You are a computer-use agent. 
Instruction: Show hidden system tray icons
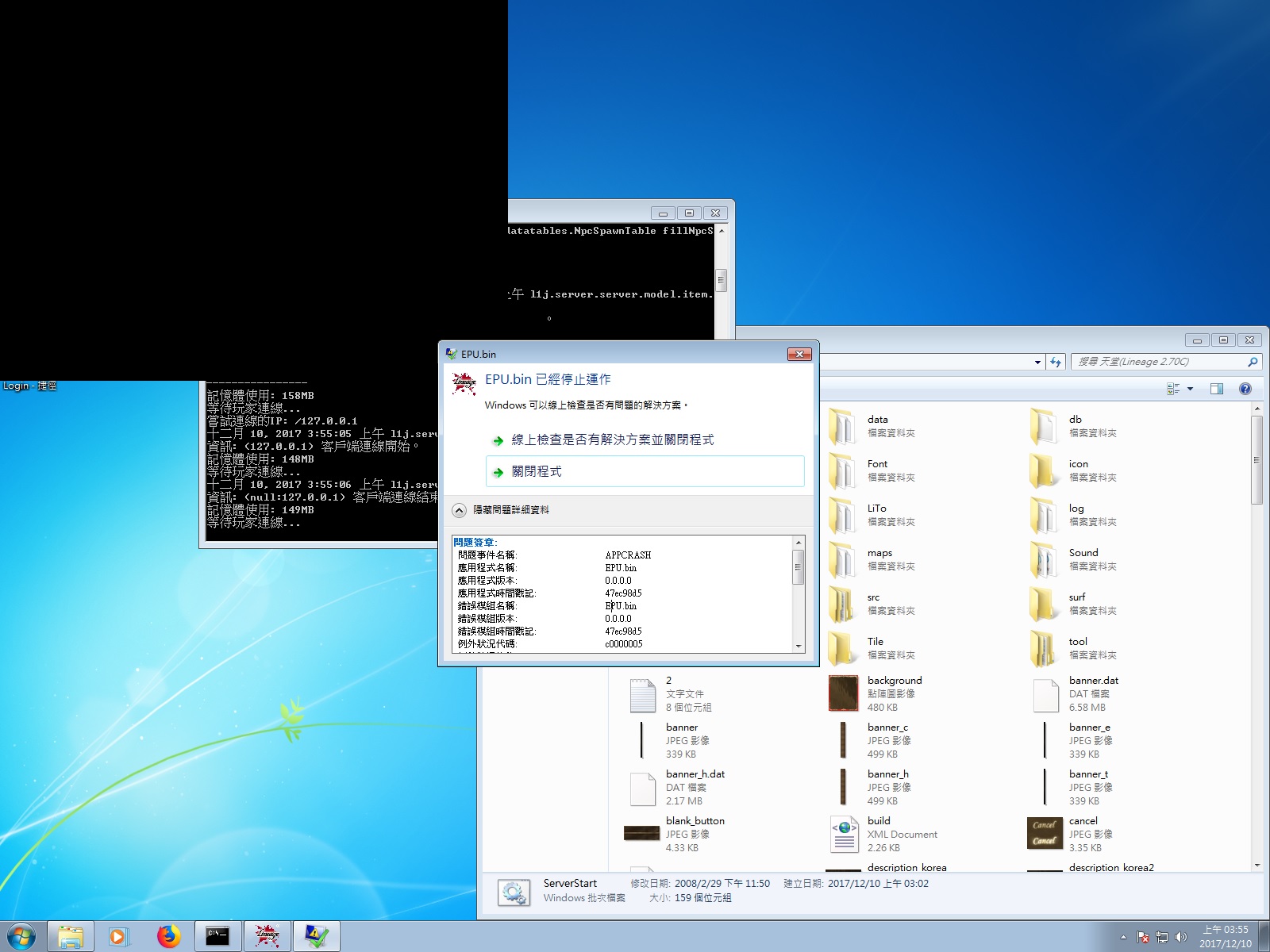(x=1123, y=937)
